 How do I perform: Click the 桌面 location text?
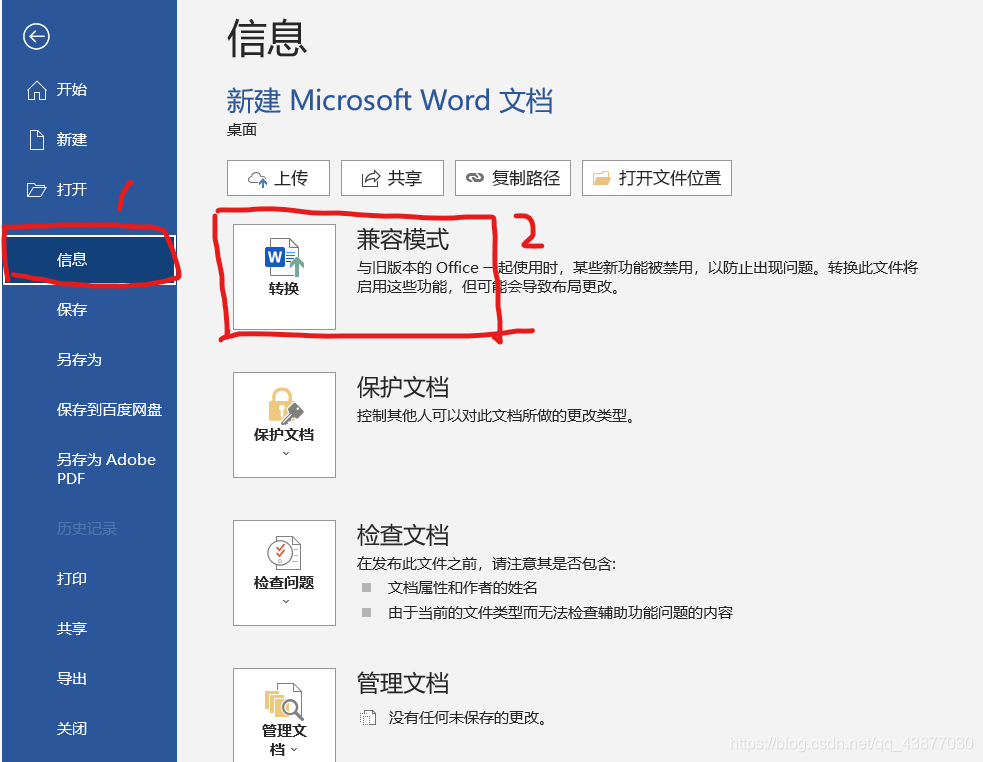coord(241,130)
